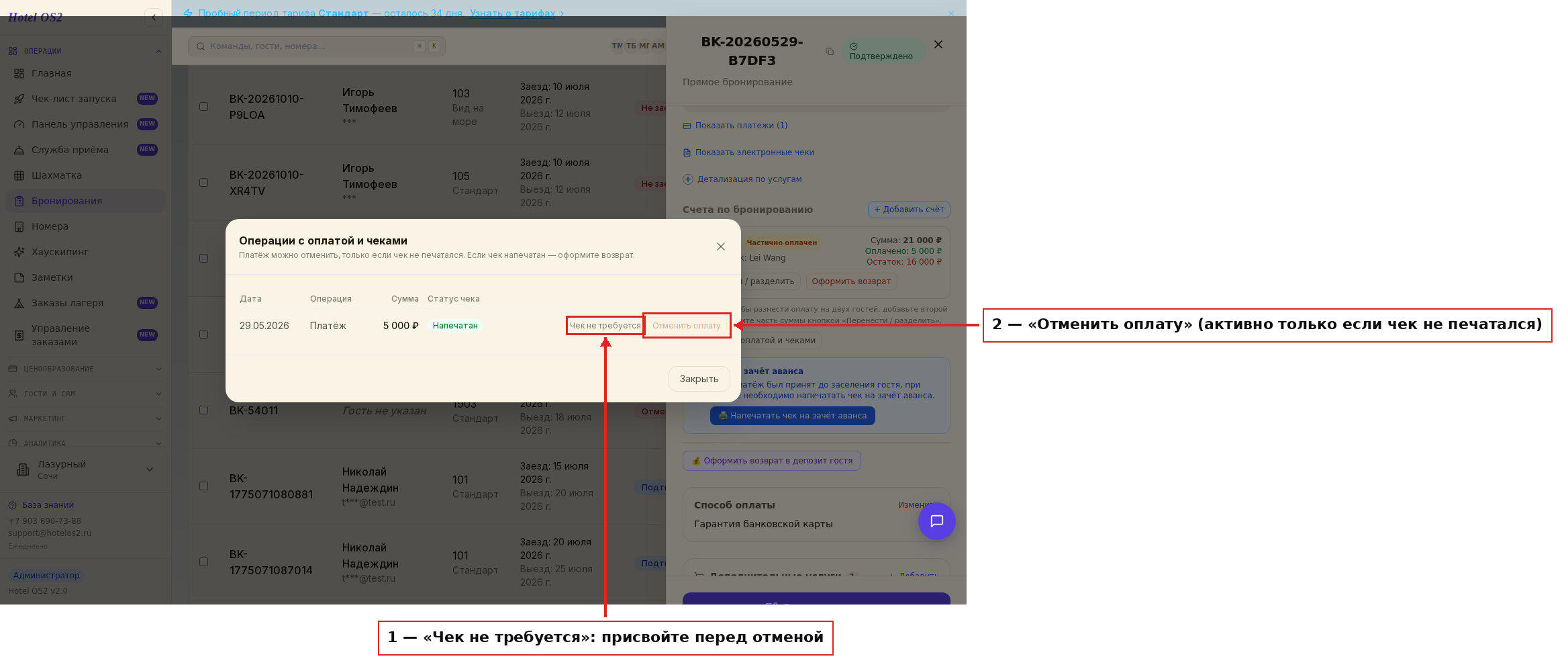
Task: Open Шахматка grid icon in sidebar
Action: [x=19, y=175]
